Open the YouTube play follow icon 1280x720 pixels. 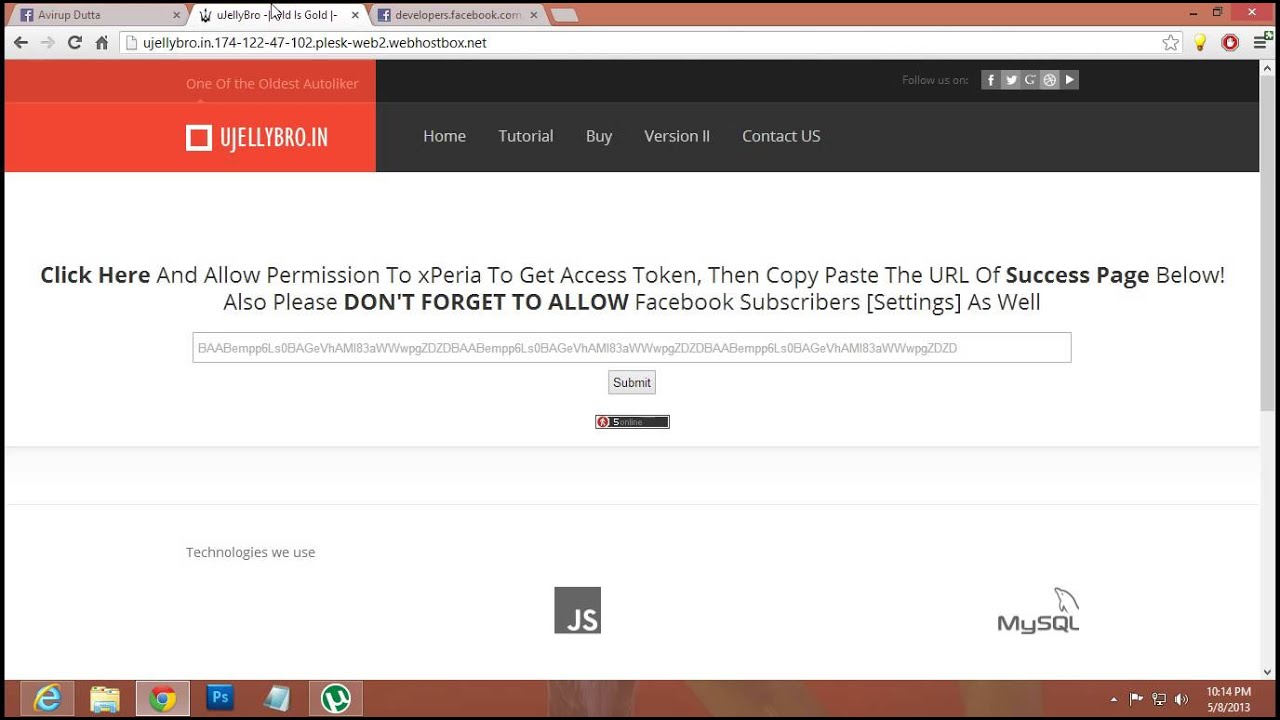click(1069, 80)
